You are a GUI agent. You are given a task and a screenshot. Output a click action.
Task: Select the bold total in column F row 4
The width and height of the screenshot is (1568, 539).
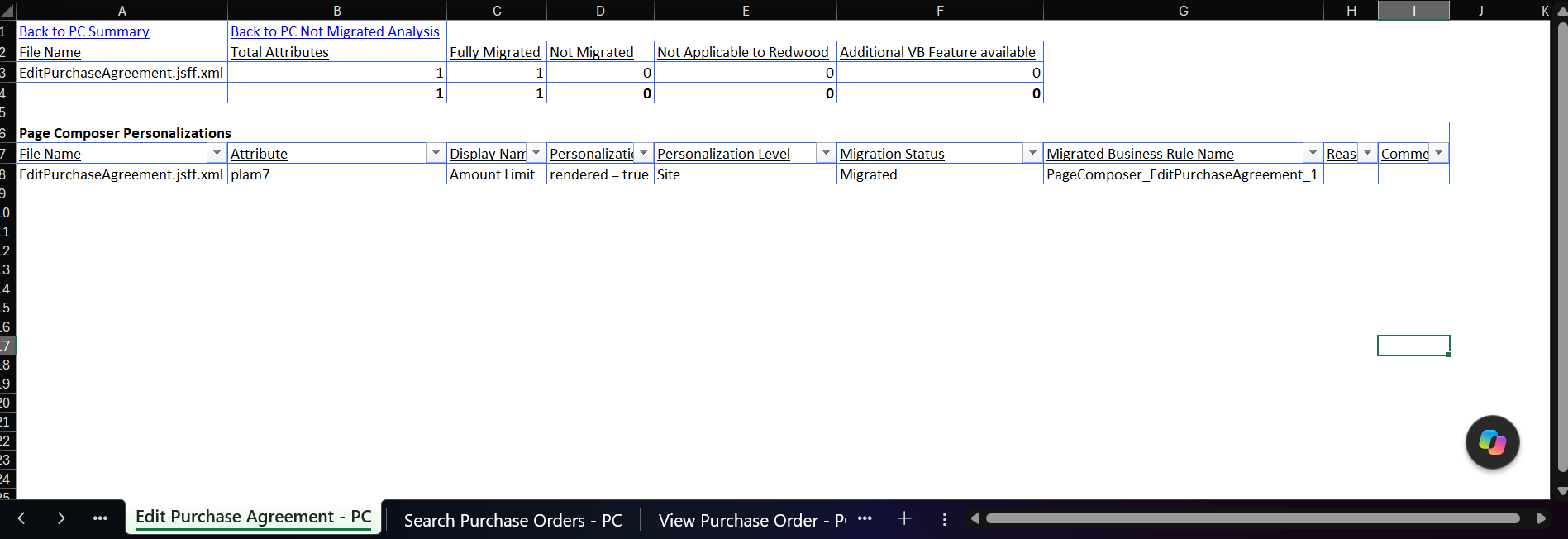(940, 93)
